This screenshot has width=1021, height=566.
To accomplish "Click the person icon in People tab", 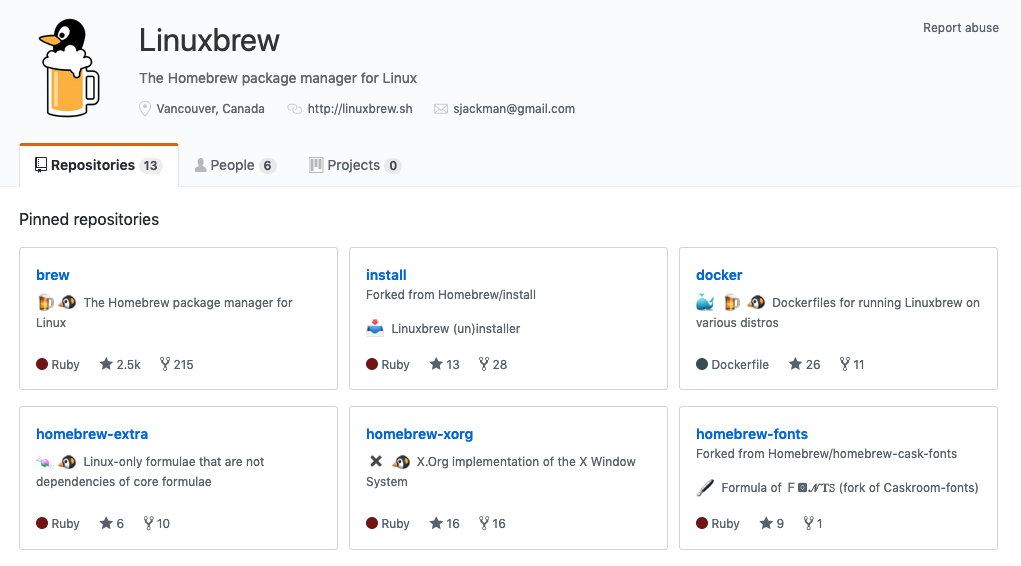I will click(201, 165).
